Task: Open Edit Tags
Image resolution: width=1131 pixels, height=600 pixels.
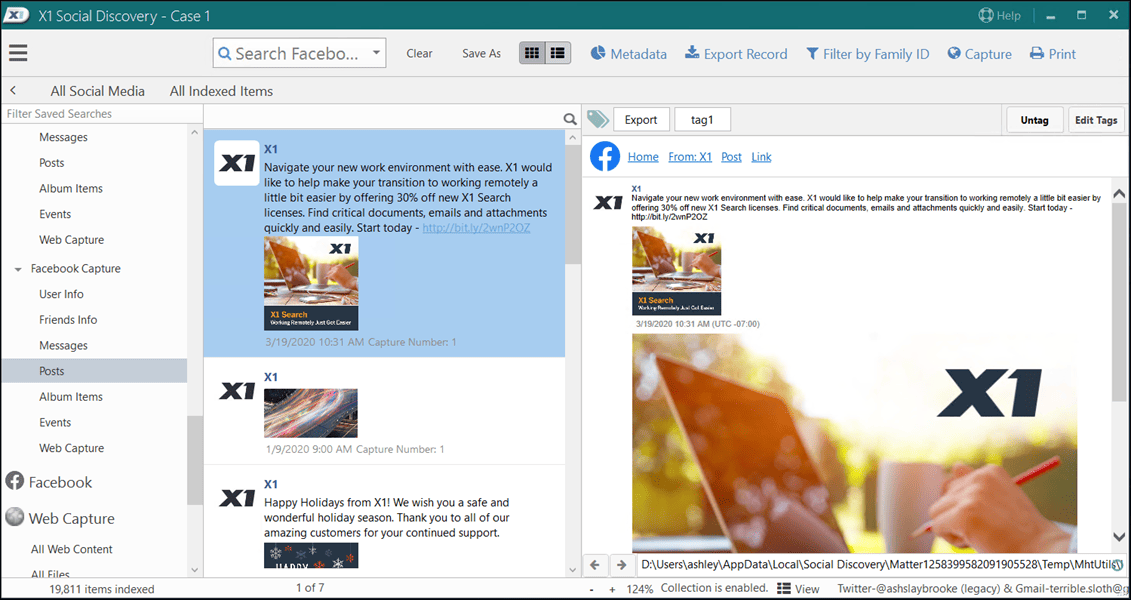Action: point(1096,120)
